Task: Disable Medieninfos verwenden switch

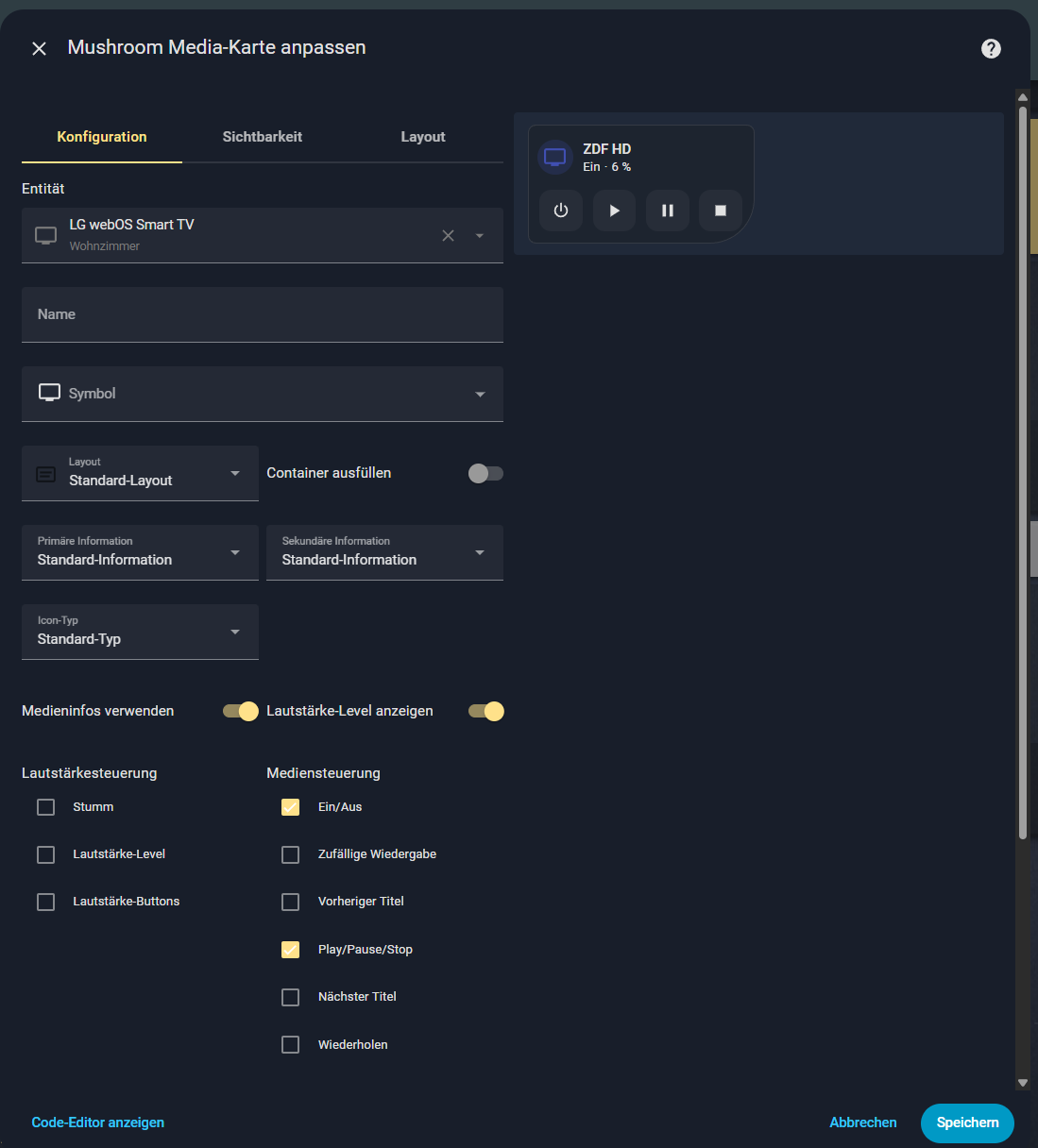Action: 241,711
